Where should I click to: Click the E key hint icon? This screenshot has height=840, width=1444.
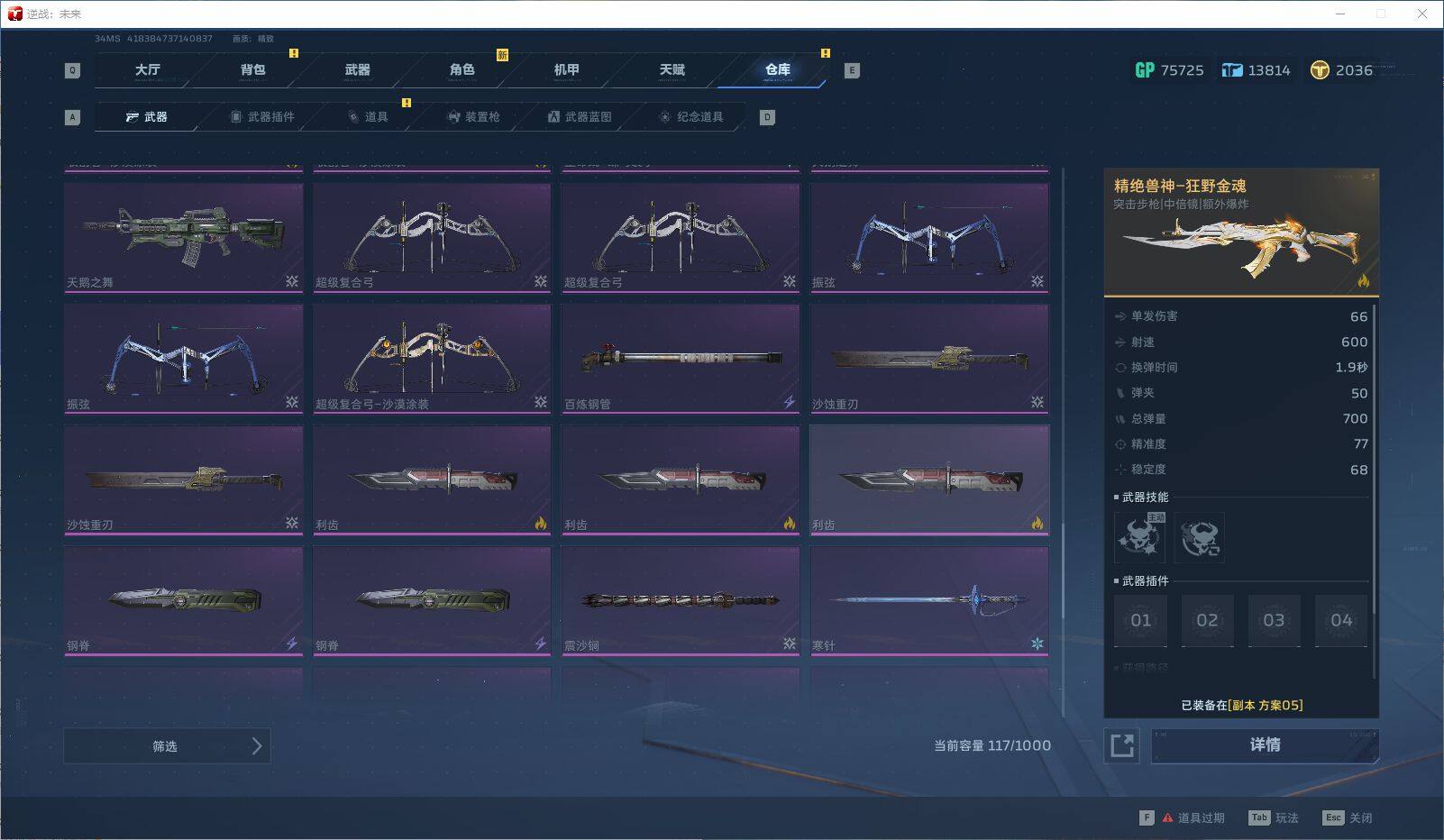pos(852,70)
